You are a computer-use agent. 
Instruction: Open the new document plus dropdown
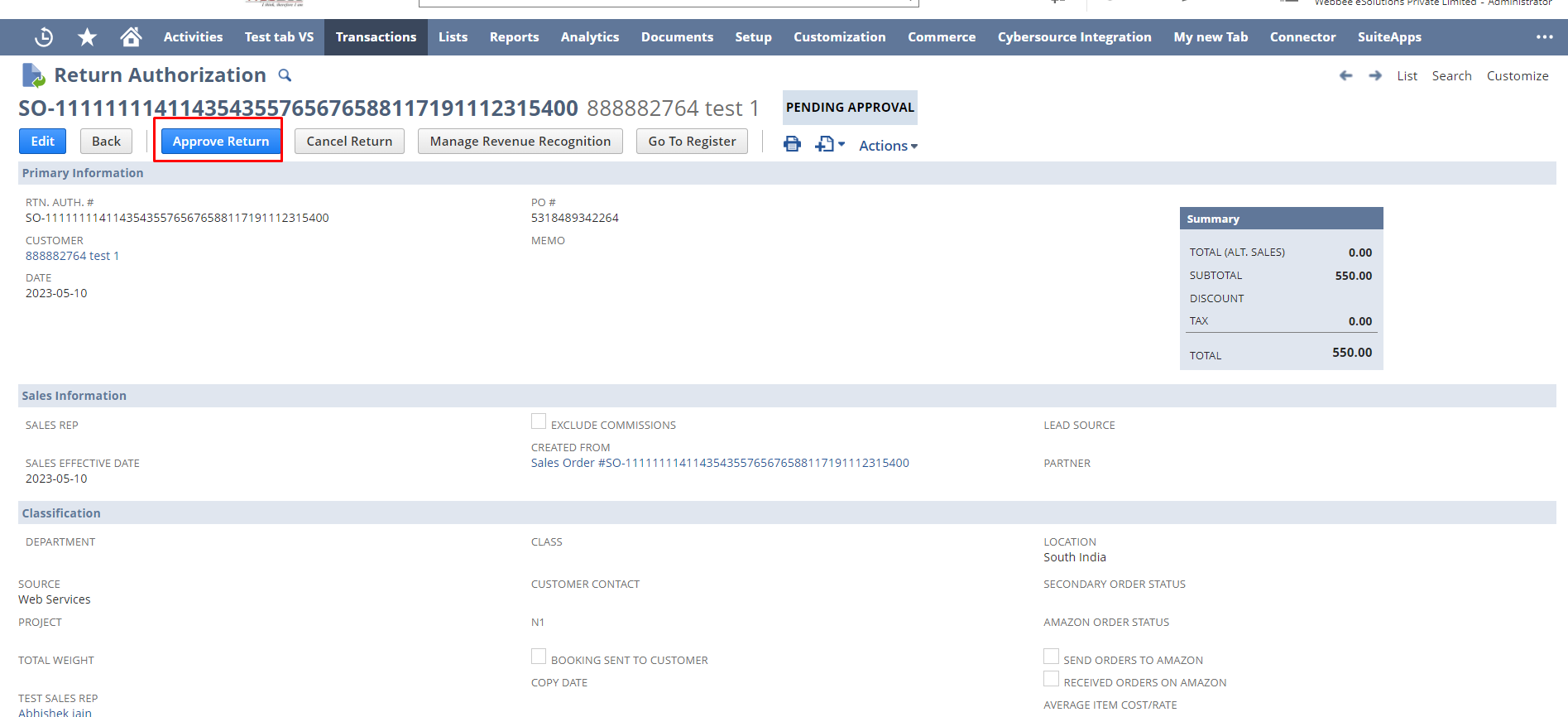pyautogui.click(x=829, y=144)
